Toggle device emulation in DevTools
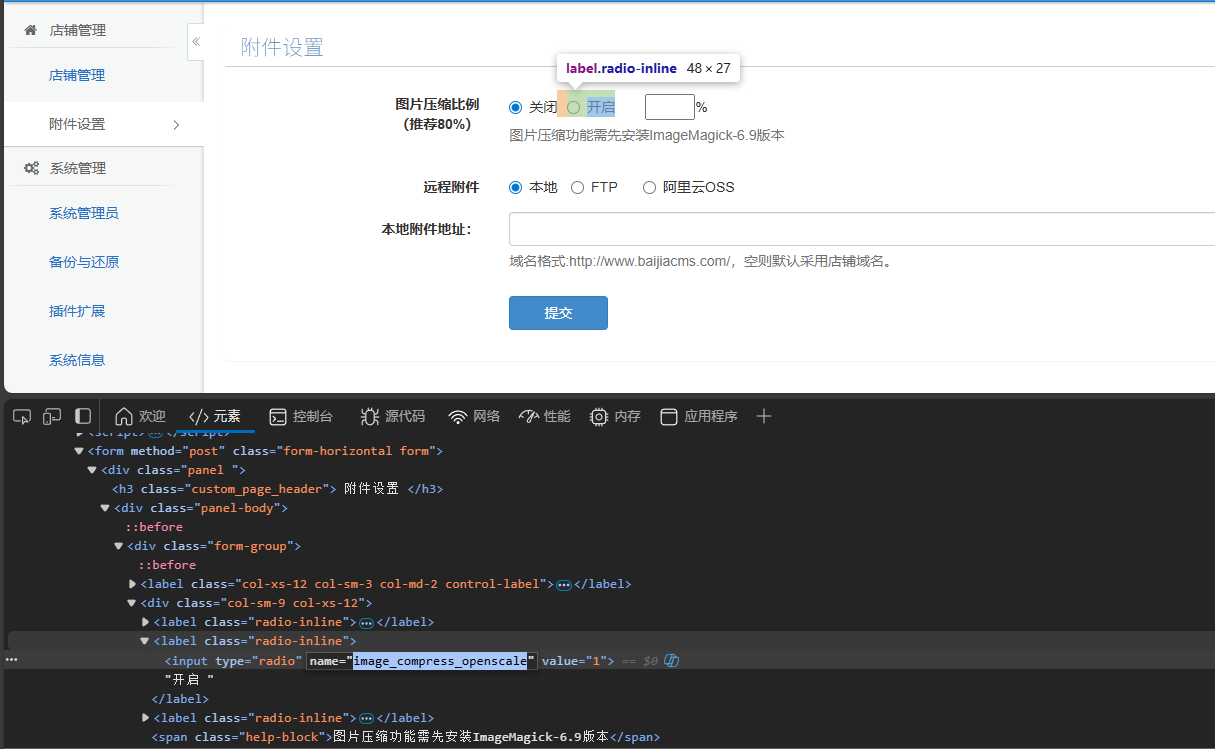This screenshot has height=749, width=1215. (x=52, y=416)
